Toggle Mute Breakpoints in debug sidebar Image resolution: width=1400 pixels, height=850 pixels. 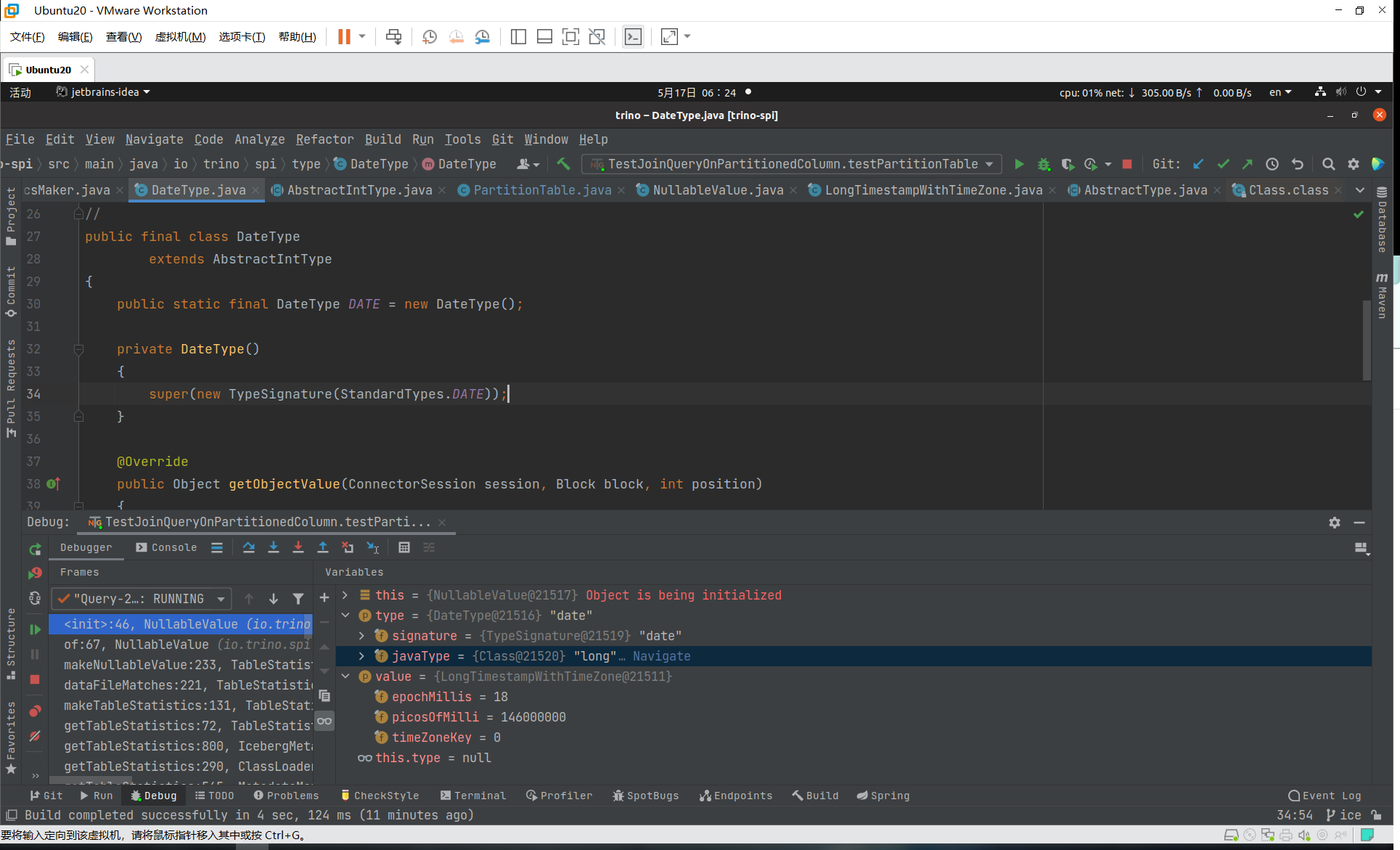coord(35,736)
